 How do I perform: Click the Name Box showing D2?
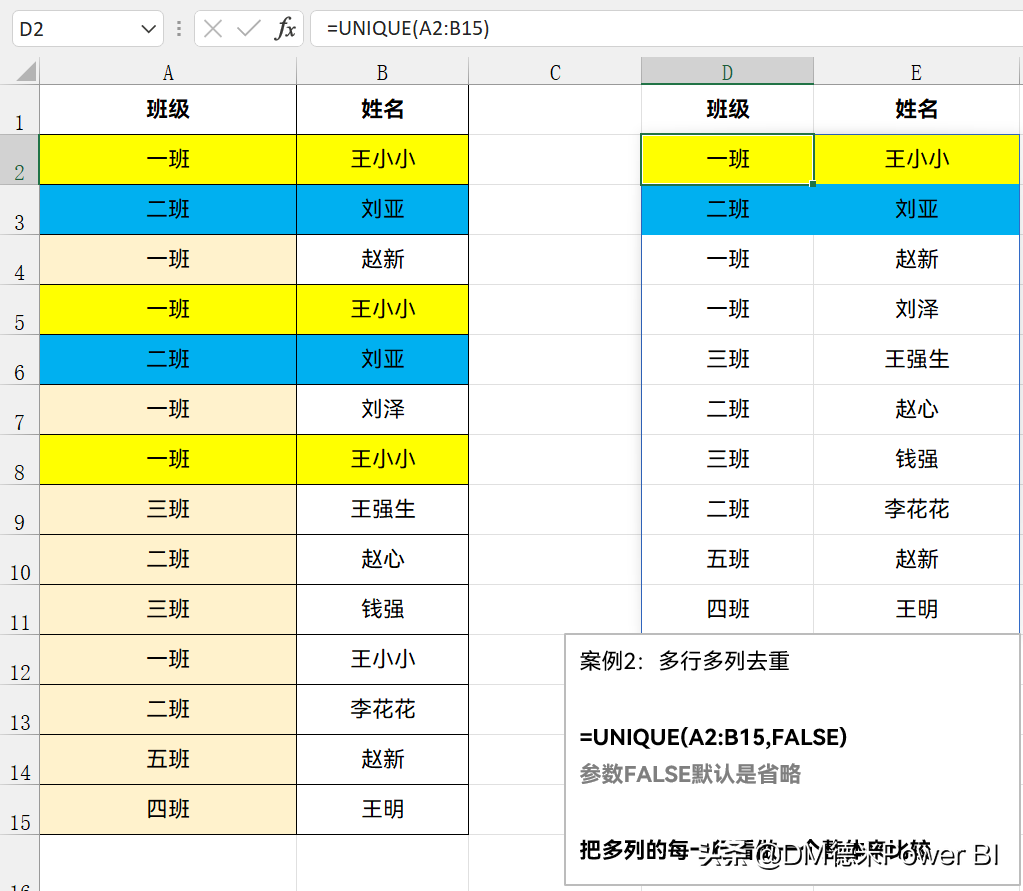[87, 29]
